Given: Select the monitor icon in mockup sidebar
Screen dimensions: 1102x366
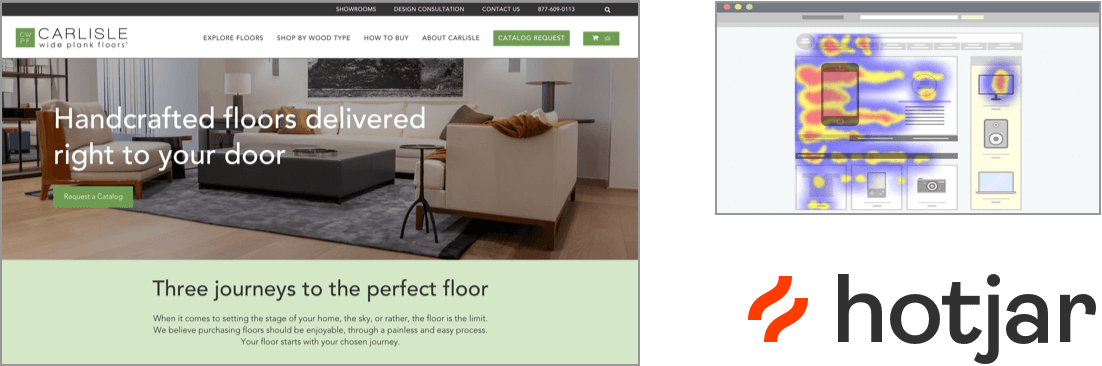Looking at the screenshot, I should [995, 85].
